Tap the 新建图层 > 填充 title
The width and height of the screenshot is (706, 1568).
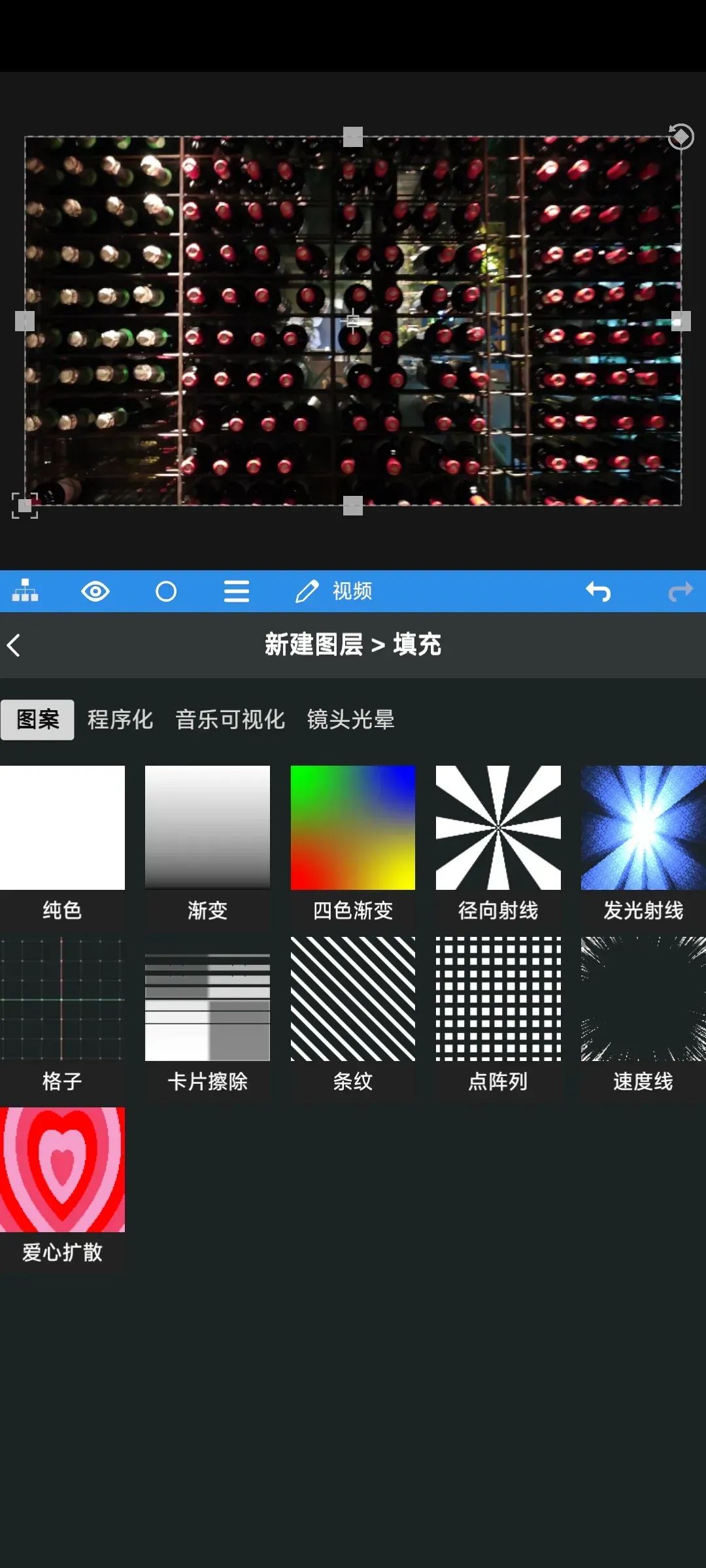353,645
